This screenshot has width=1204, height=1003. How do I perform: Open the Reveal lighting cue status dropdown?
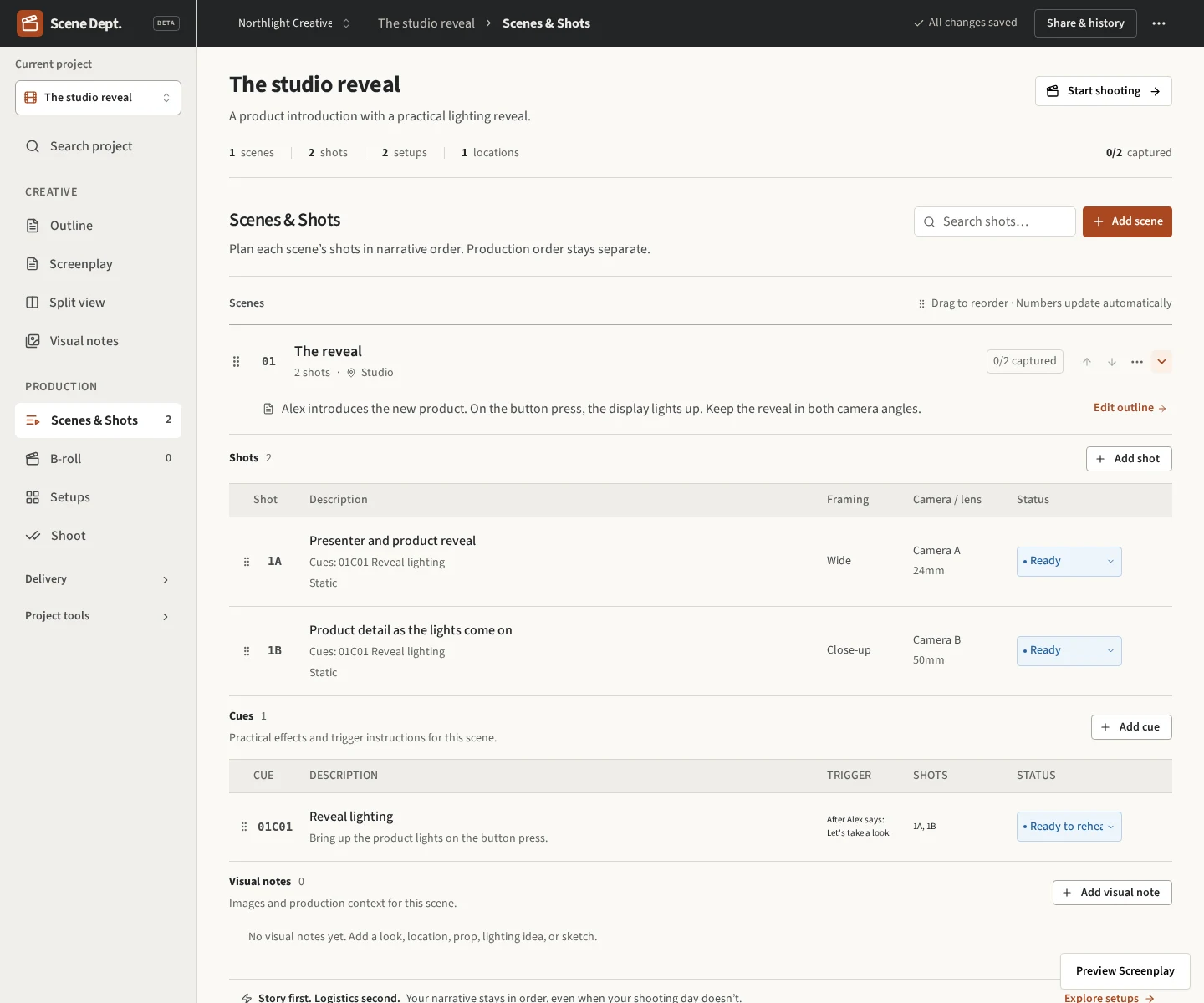(x=1069, y=827)
